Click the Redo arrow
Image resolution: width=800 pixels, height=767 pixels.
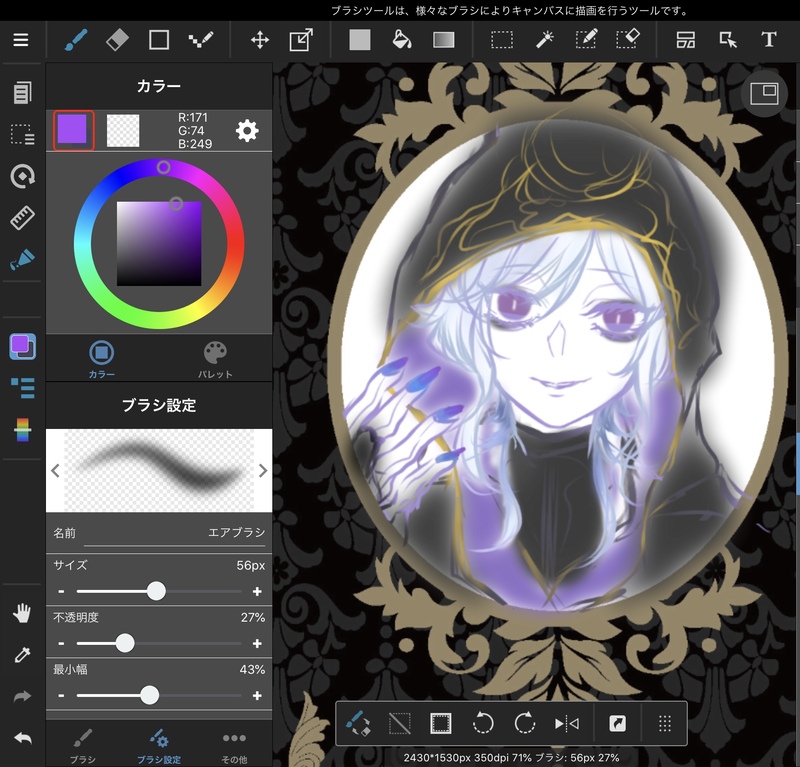[x=22, y=696]
